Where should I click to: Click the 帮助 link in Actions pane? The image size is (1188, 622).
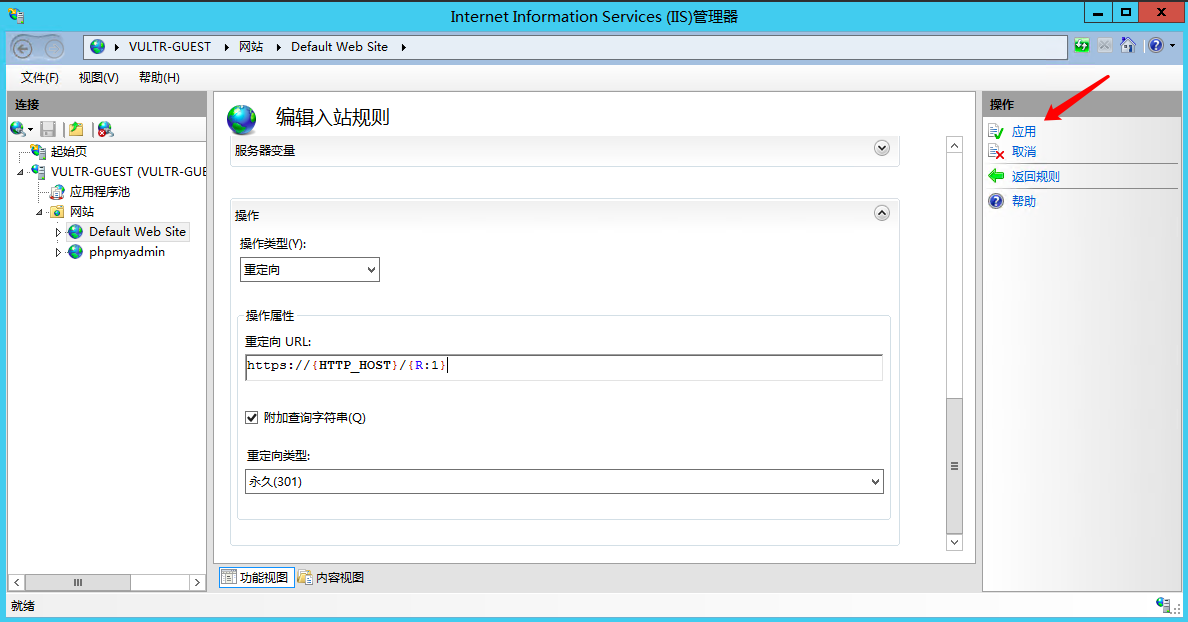pos(1024,201)
